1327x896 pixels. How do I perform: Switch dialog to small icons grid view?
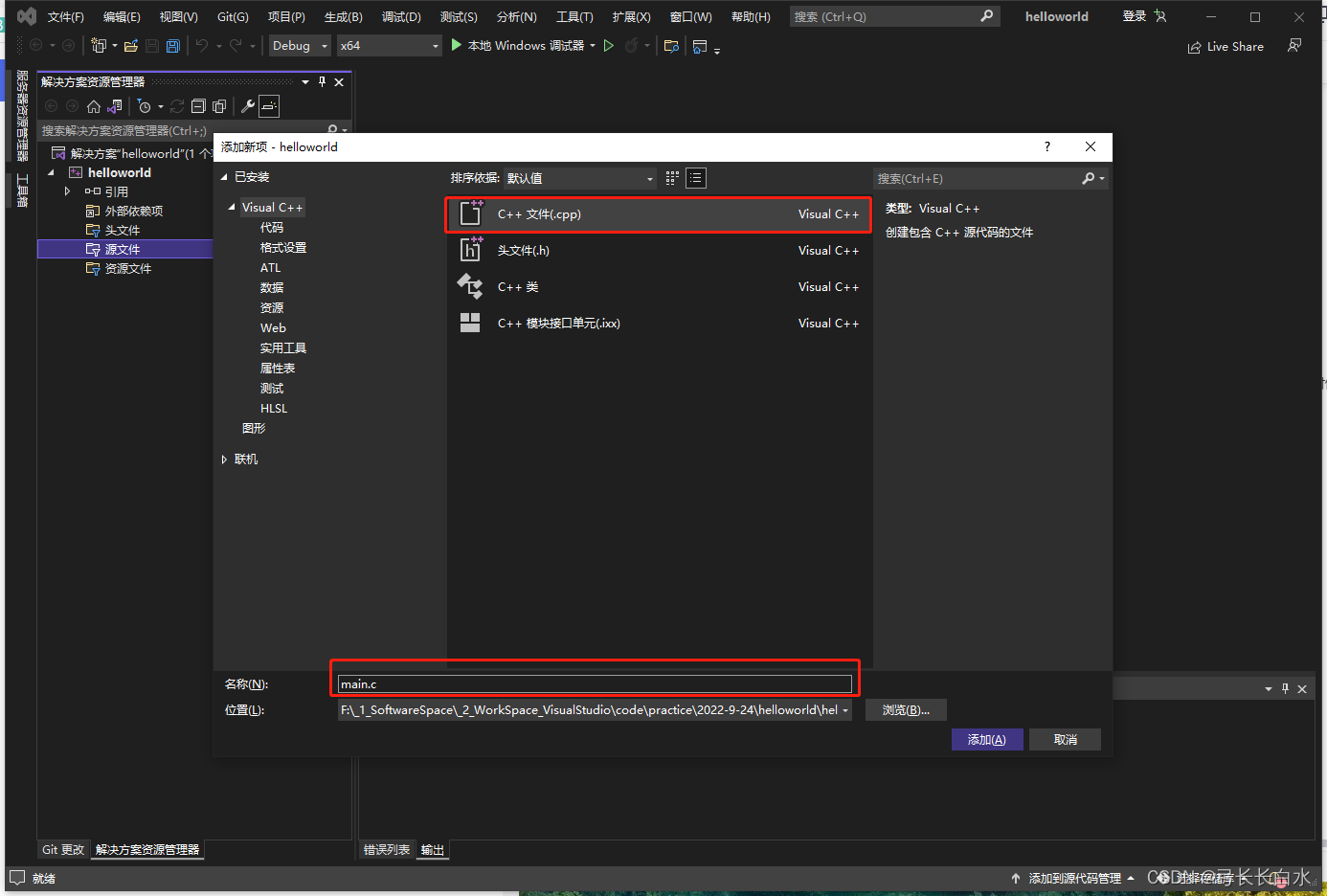click(672, 178)
